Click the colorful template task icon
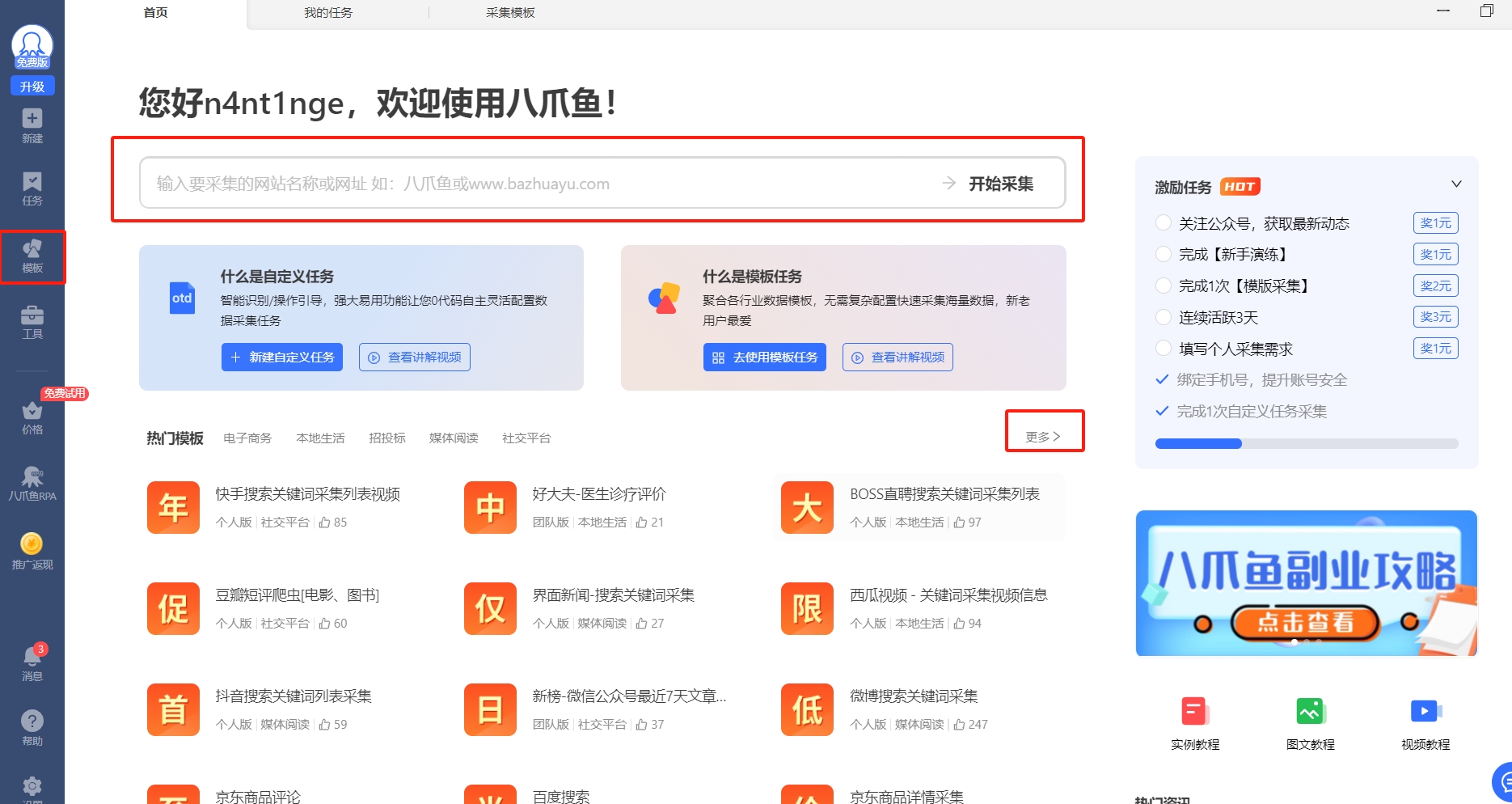This screenshot has width=1512, height=804. [664, 298]
